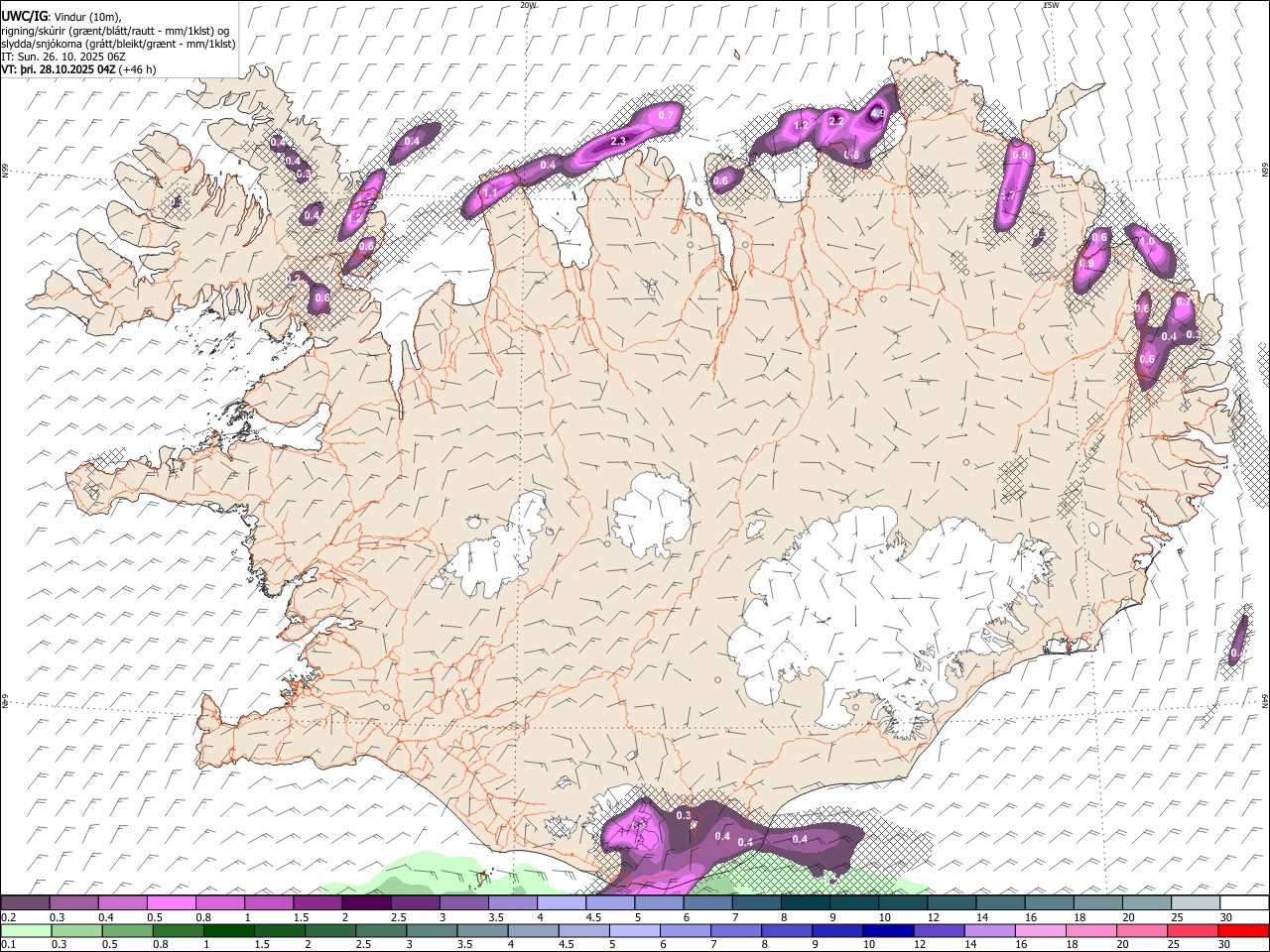Click the "15W" longitude label
1270x952 pixels.
[1051, 5]
